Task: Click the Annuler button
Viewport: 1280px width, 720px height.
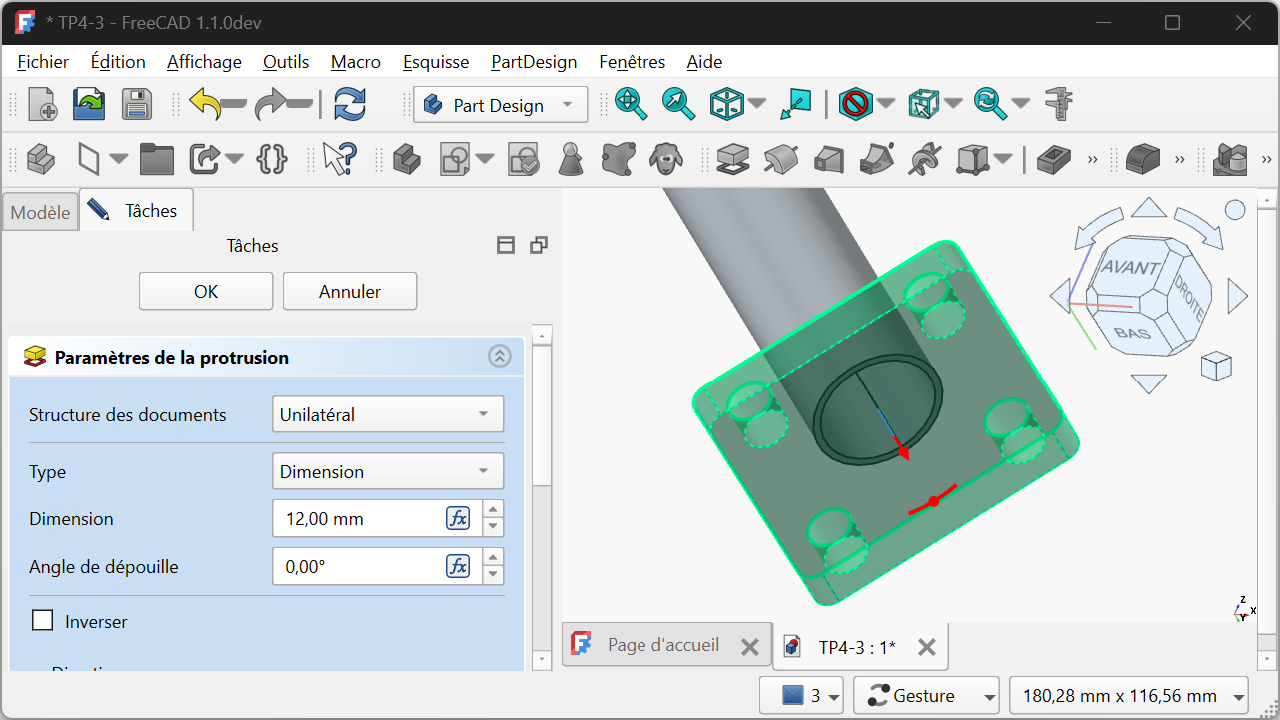Action: pyautogui.click(x=349, y=292)
